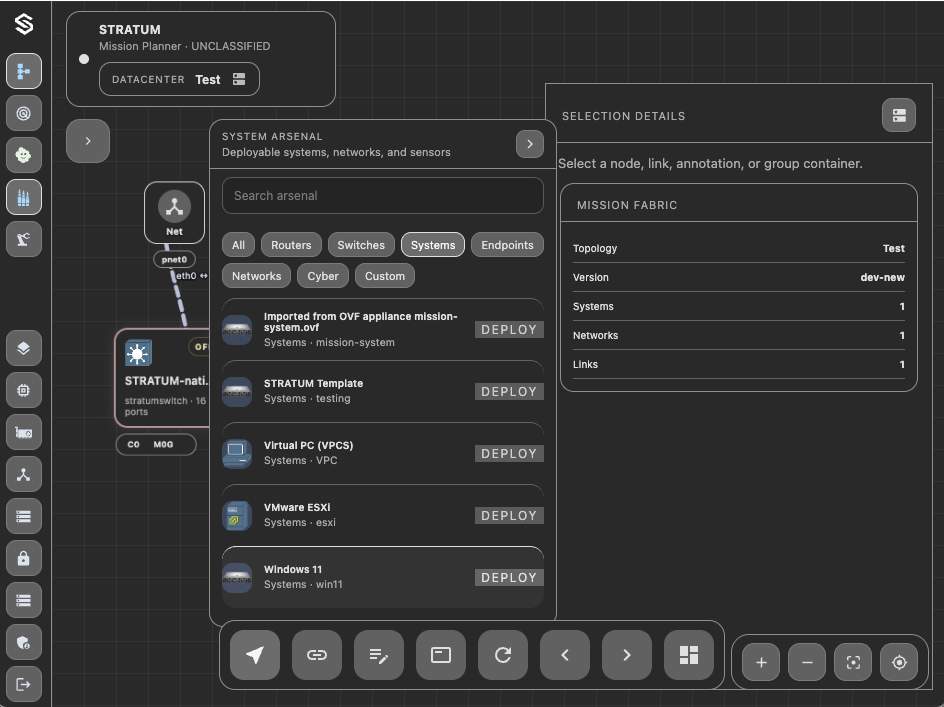Click the fit-to-view icon
The width and height of the screenshot is (944, 707).
coord(853,662)
